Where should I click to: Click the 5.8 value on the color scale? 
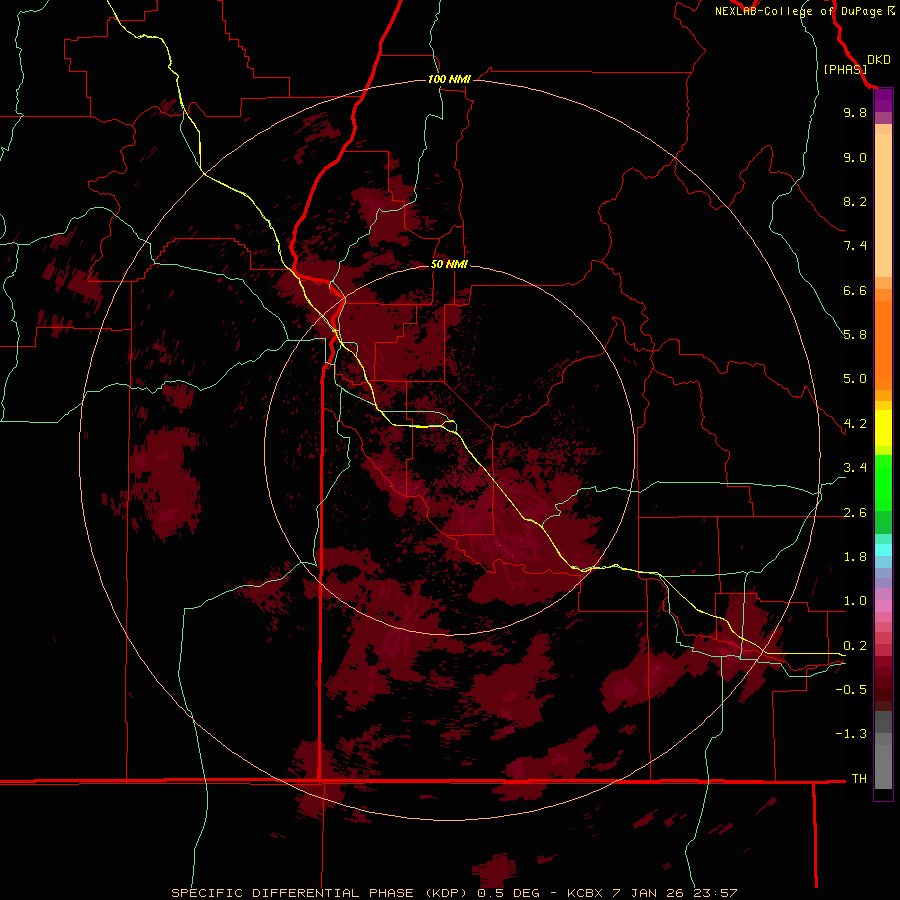pos(855,335)
